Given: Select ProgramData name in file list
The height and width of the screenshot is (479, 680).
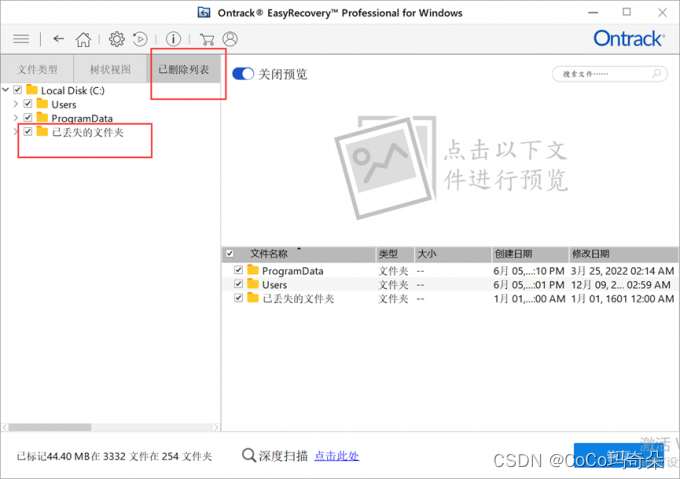Looking at the screenshot, I should pyautogui.click(x=293, y=271).
